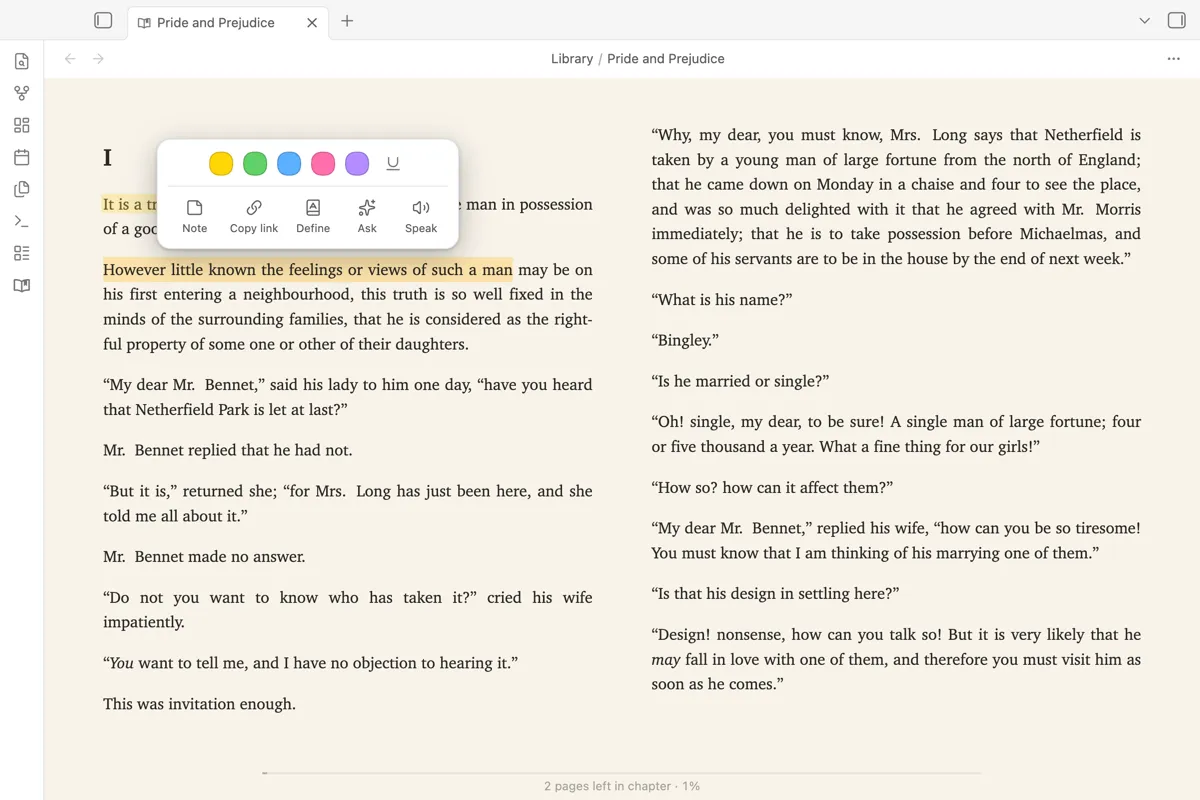Choose the green highlight color

click(255, 163)
